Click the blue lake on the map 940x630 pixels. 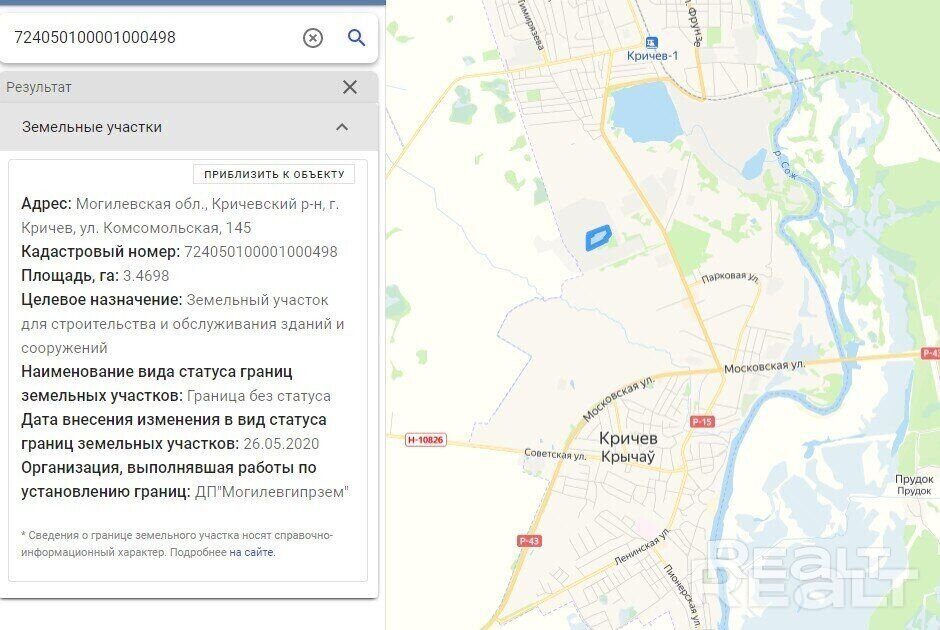point(644,112)
